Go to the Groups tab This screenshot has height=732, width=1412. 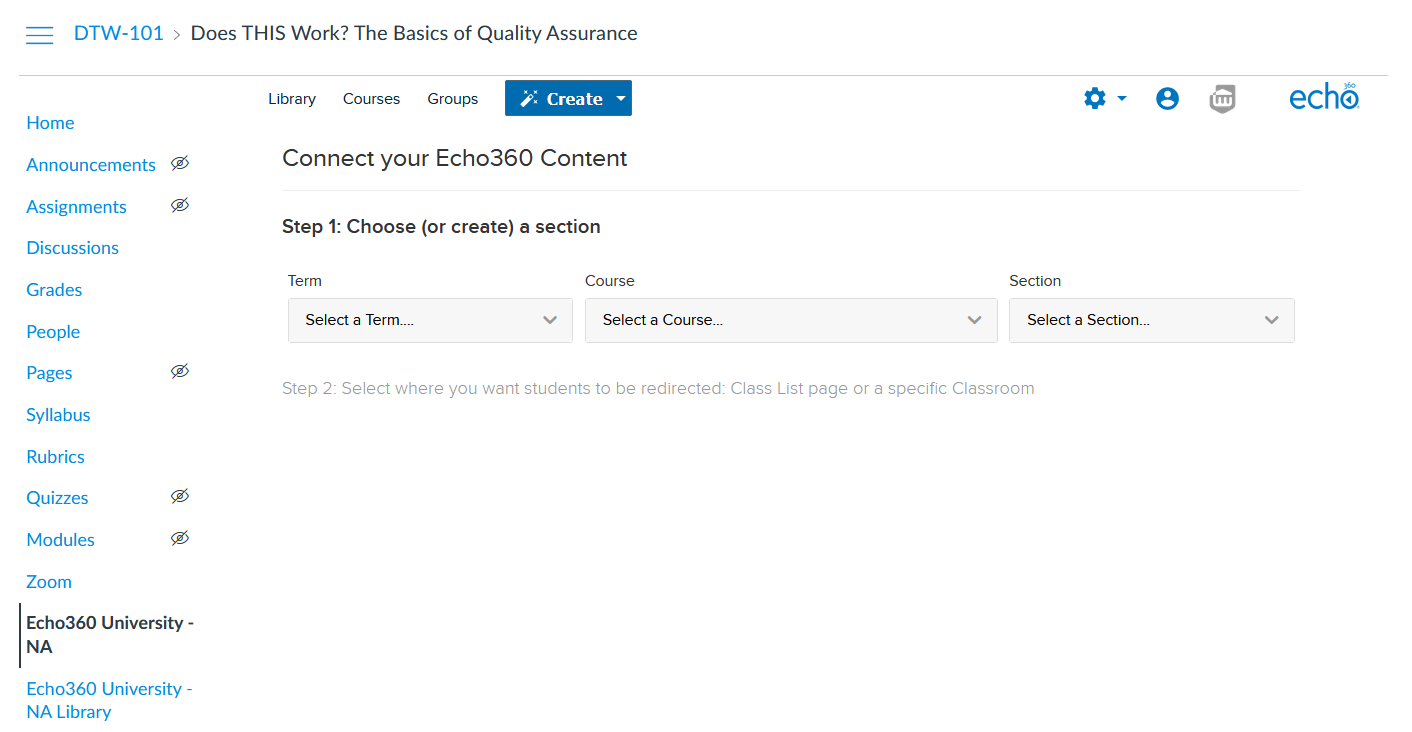pyautogui.click(x=453, y=99)
